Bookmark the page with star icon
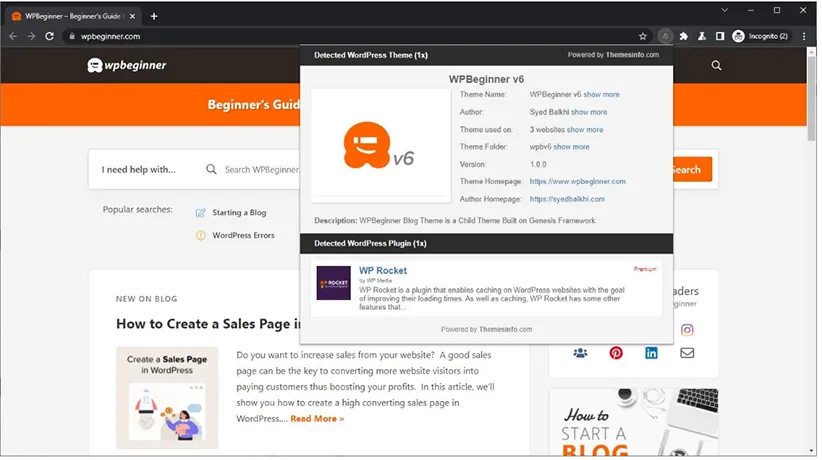This screenshot has width=822, height=460. click(x=643, y=36)
